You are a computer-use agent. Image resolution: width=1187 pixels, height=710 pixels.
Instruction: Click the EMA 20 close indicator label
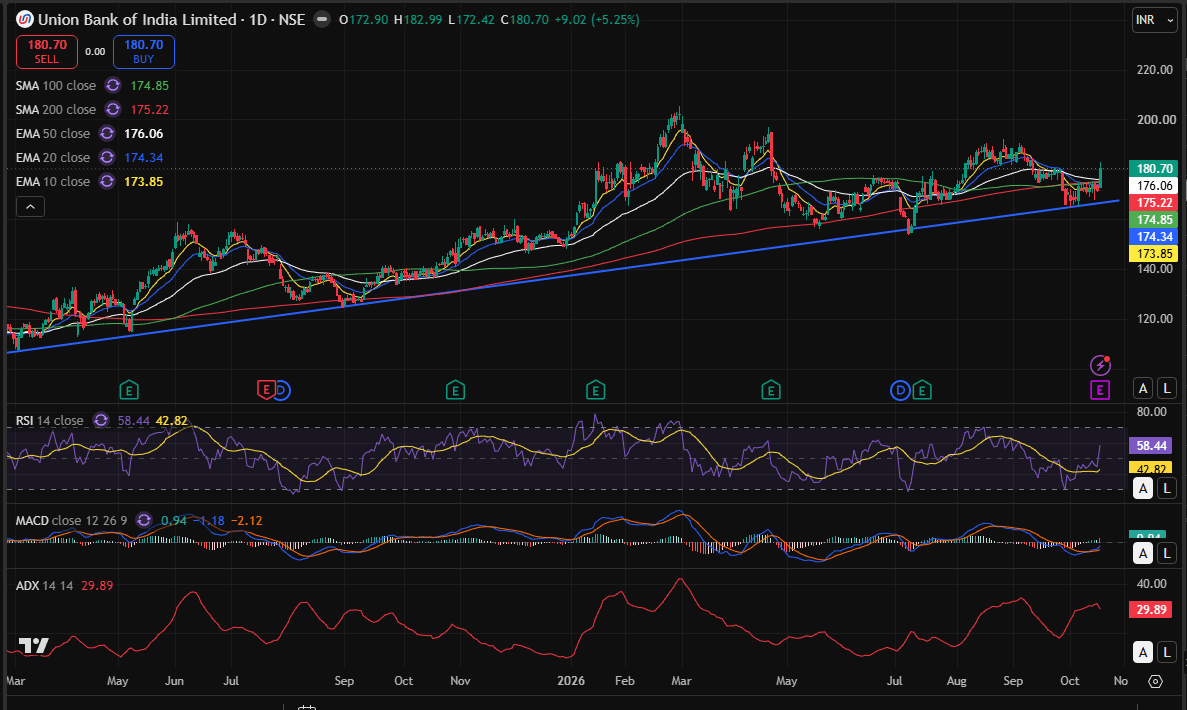point(53,157)
